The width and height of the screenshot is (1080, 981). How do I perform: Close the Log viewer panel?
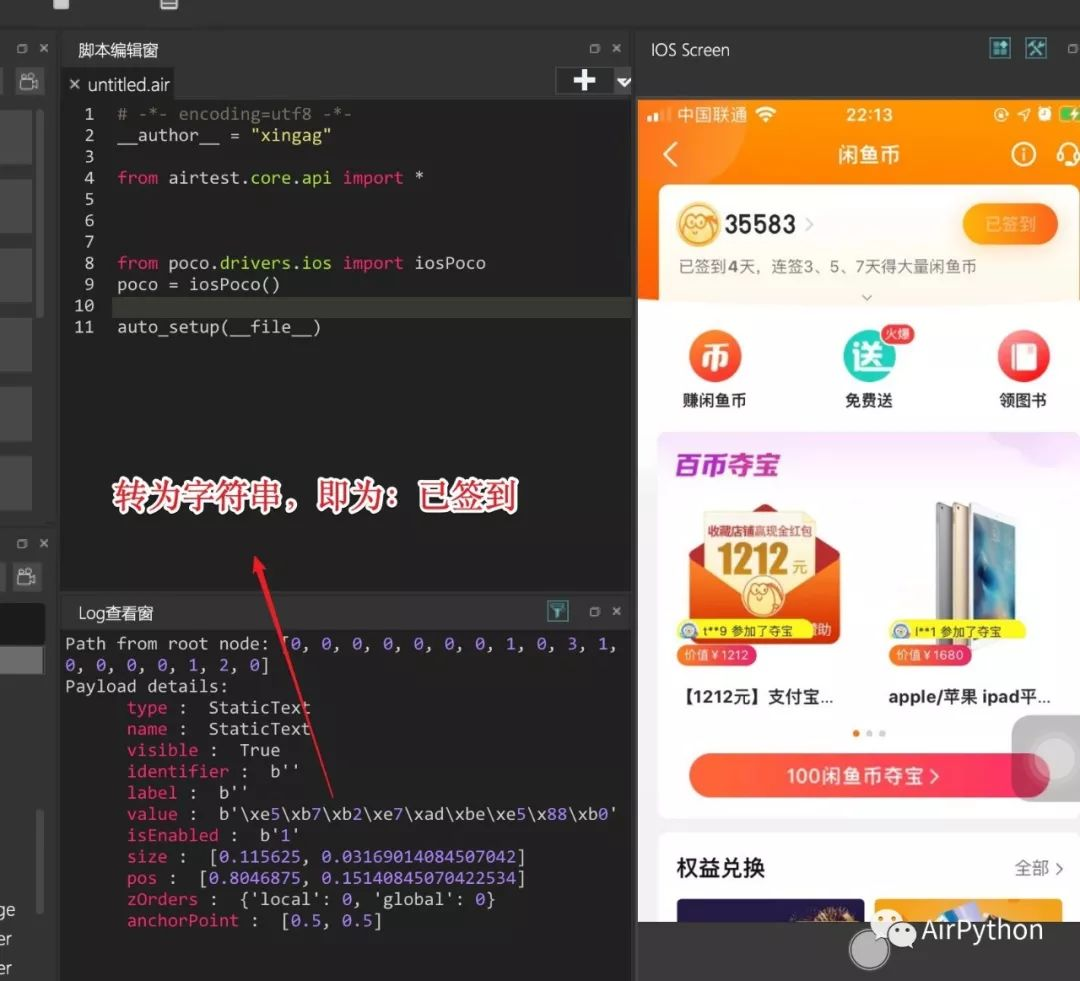[616, 611]
